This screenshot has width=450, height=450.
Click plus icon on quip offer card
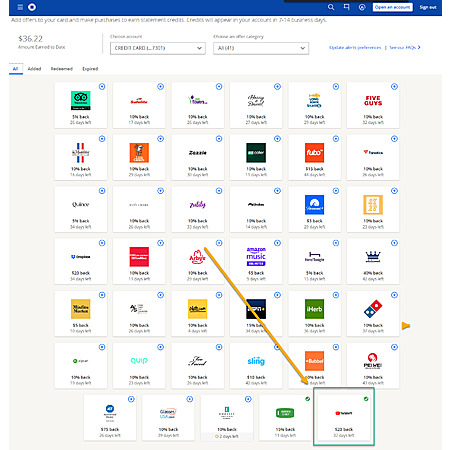pyautogui.click(x=160, y=347)
